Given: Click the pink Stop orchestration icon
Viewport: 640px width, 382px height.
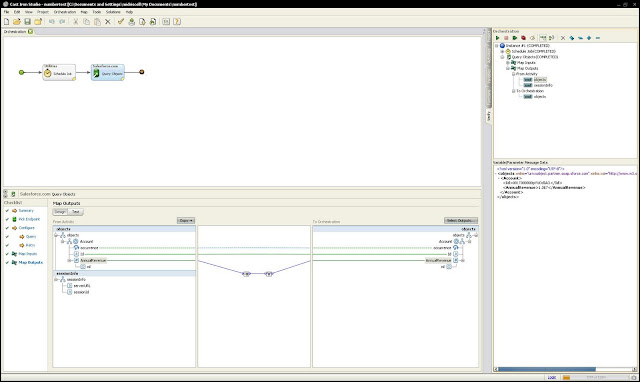Looking at the screenshot, I should (506, 38).
